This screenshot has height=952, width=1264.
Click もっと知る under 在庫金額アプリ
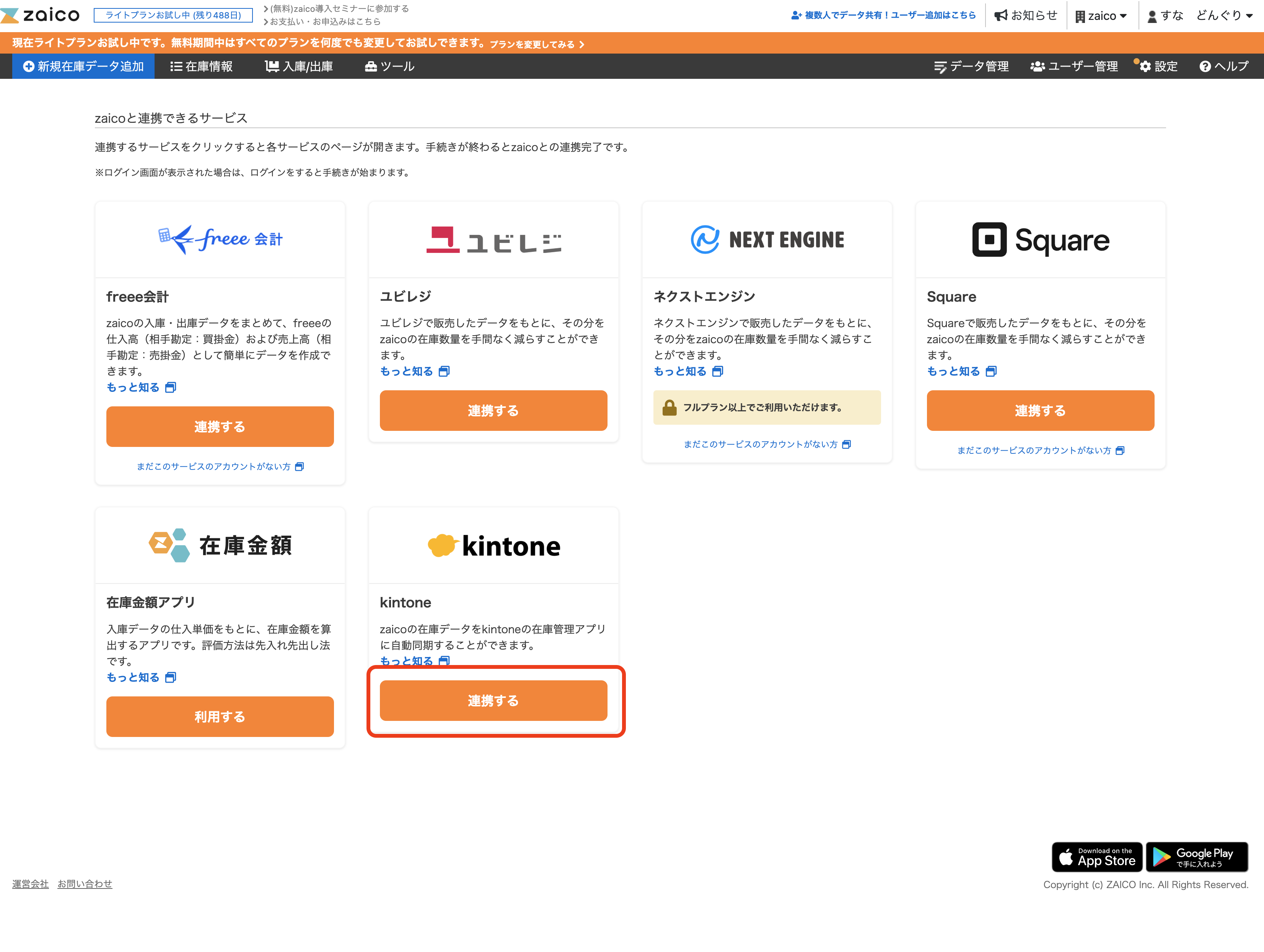(141, 678)
